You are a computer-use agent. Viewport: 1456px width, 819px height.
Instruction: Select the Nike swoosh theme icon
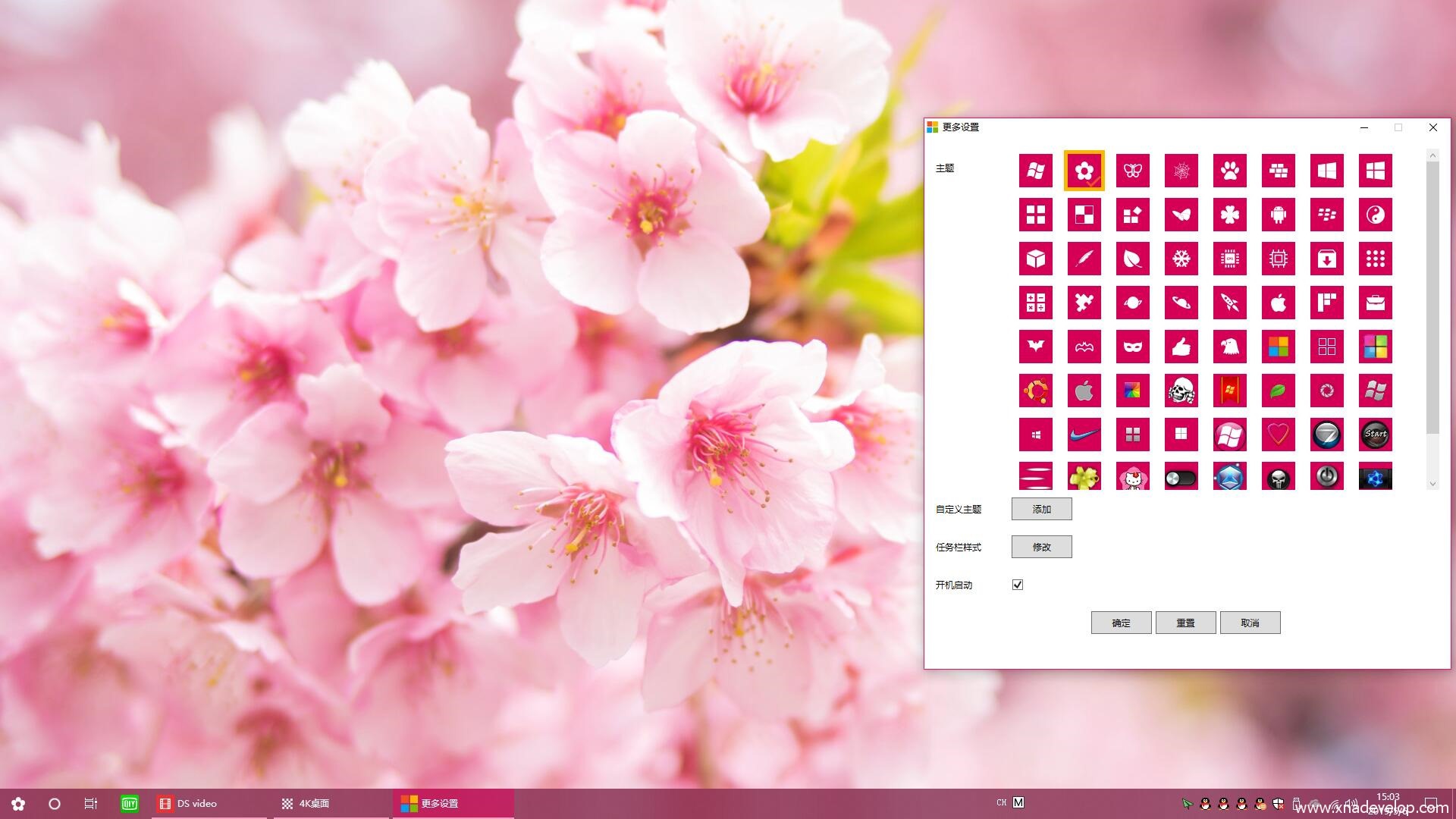[x=1084, y=435]
